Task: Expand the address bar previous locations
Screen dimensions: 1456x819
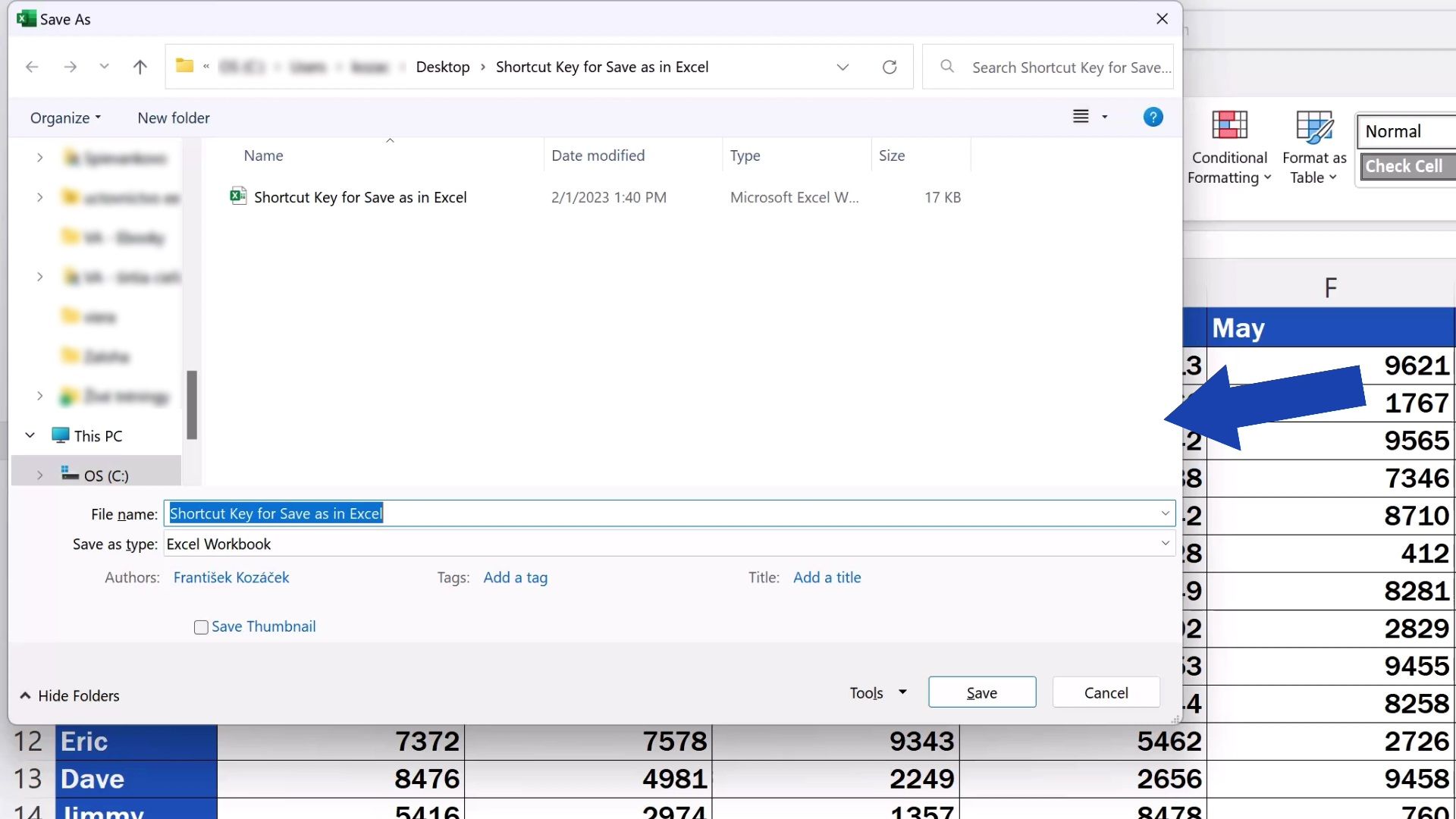Action: pyautogui.click(x=843, y=67)
